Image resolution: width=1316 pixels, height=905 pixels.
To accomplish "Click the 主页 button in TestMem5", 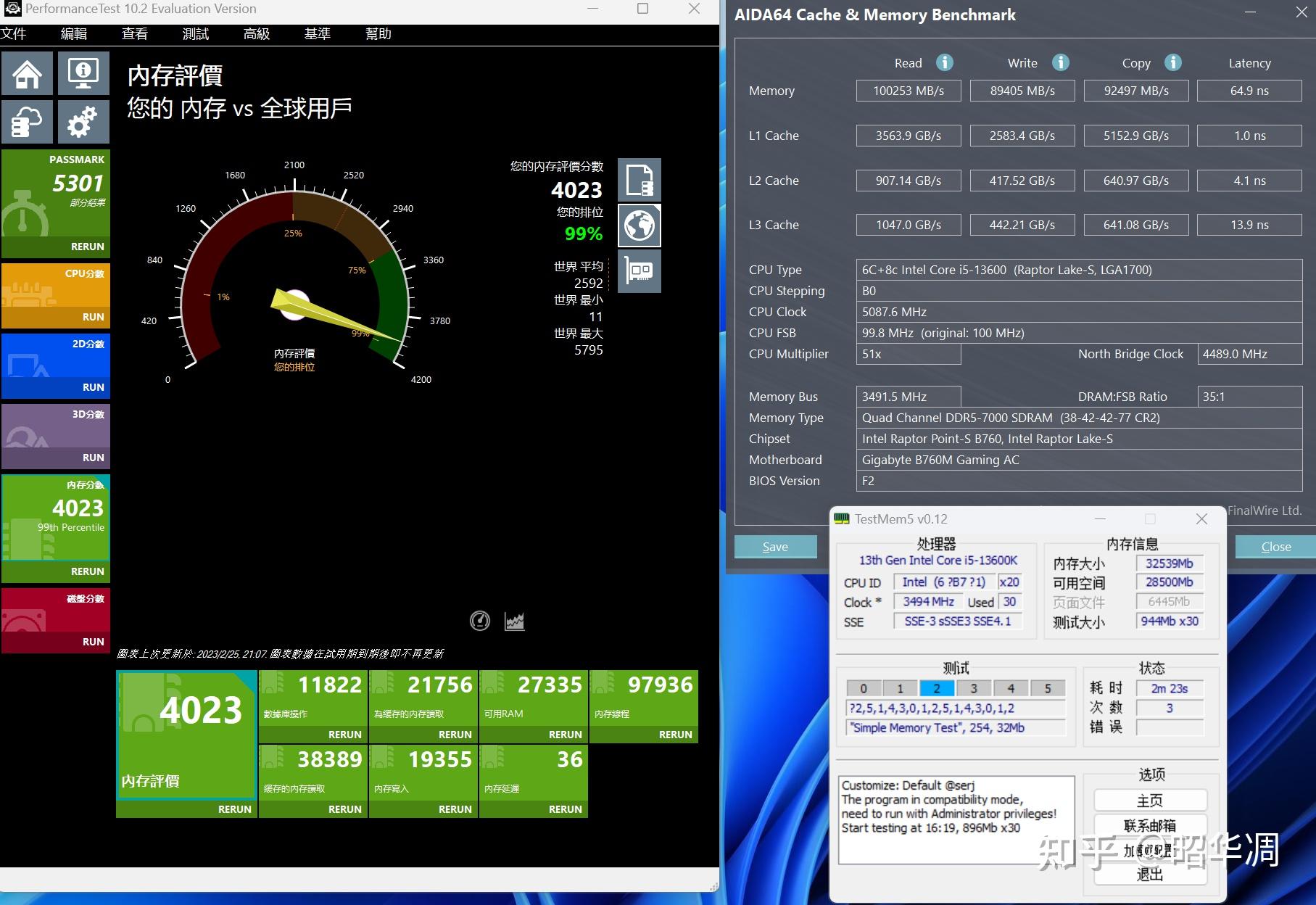I will click(x=1150, y=801).
